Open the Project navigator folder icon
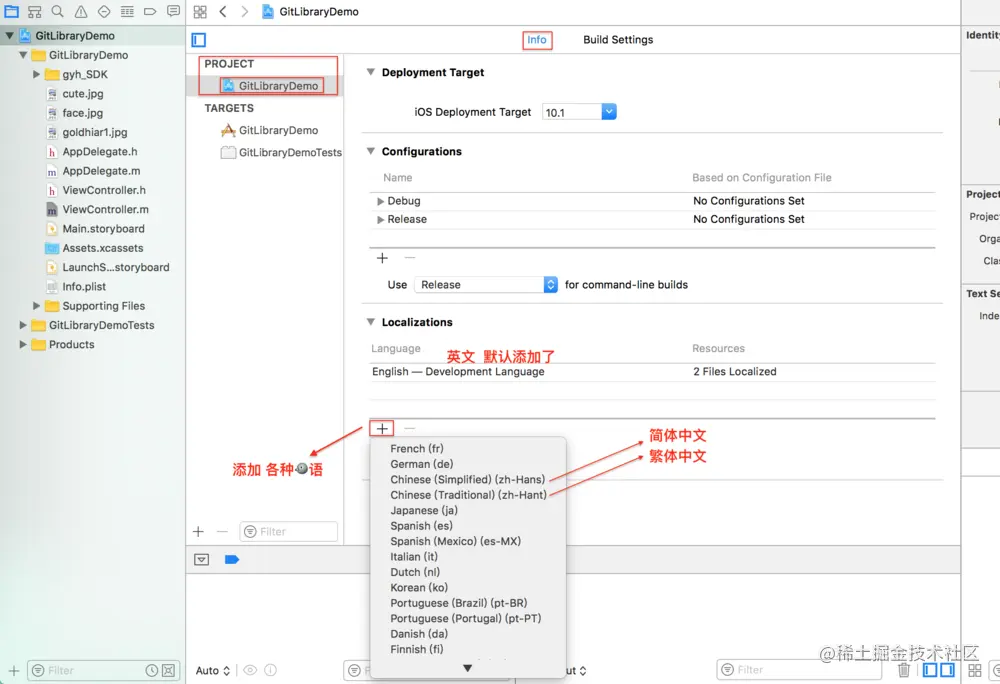This screenshot has height=684, width=1000. (x=11, y=11)
